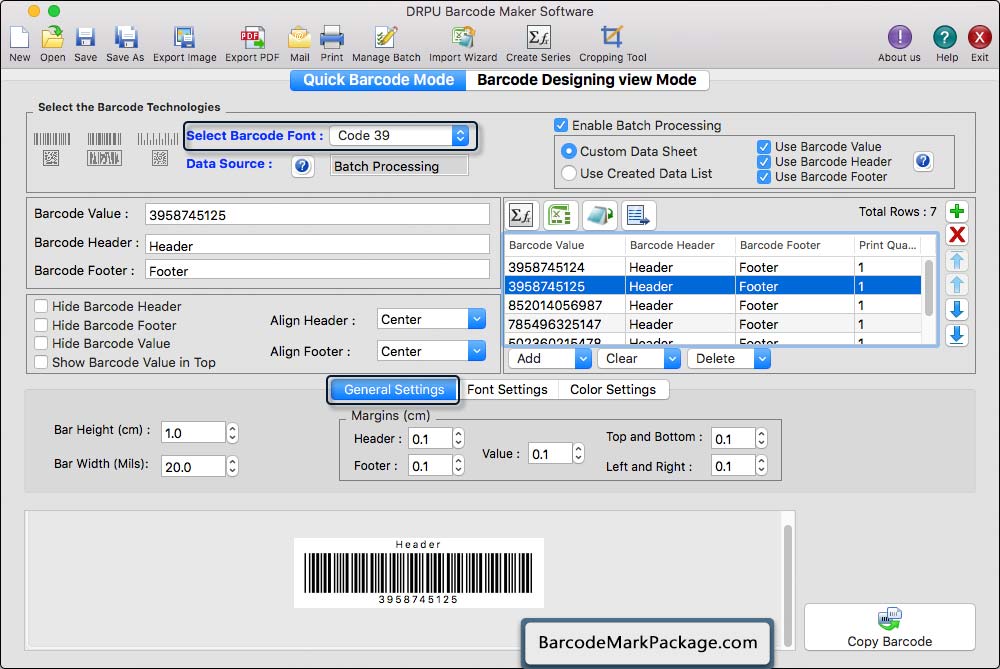Click the Create Series icon

[x=538, y=39]
